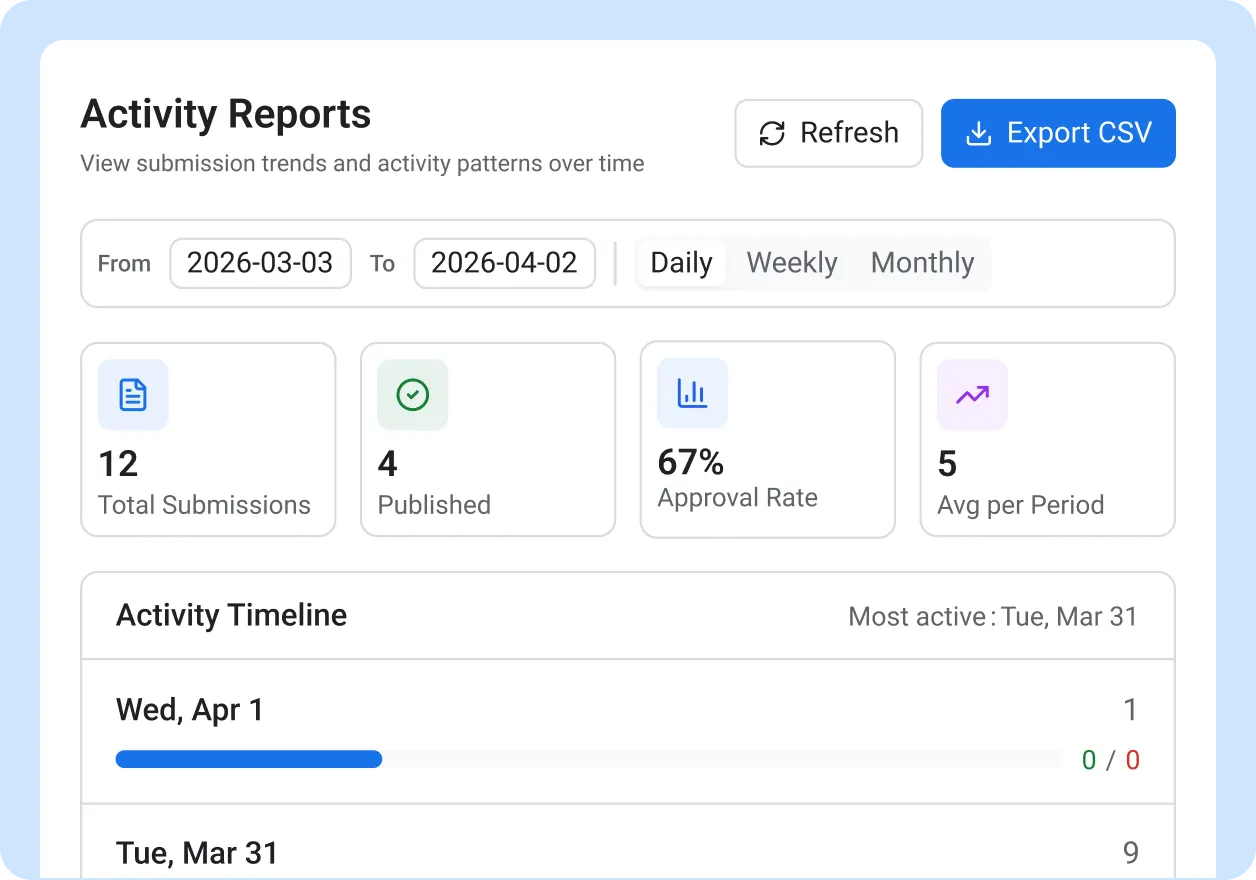Viewport: 1256px width, 880px height.
Task: Click the green checkmark Published icon
Action: coord(413,395)
